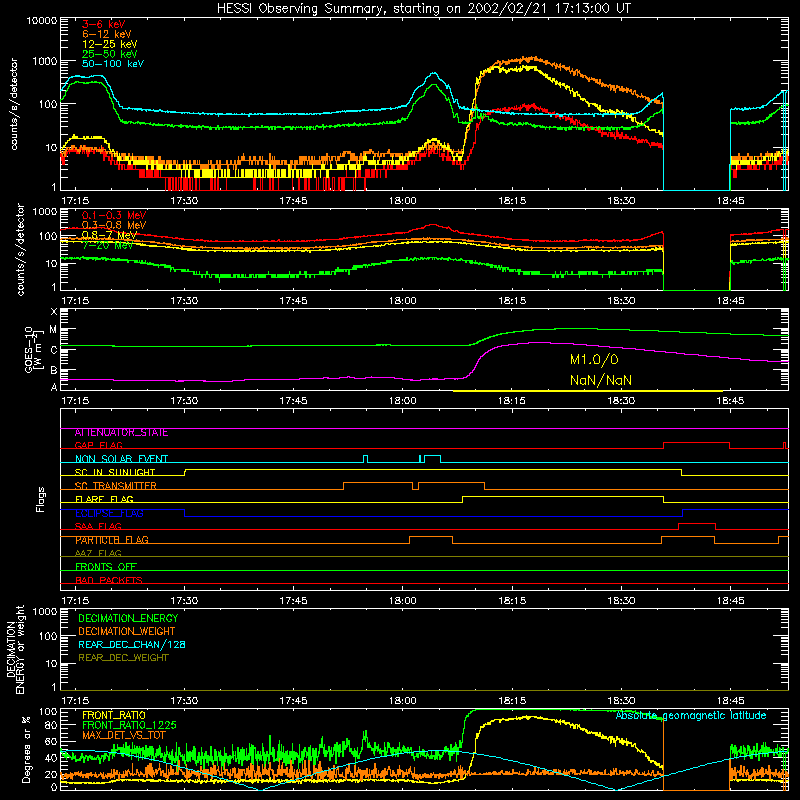
Task: Select the BAD_PACKETS flag label
Action: click(x=109, y=580)
